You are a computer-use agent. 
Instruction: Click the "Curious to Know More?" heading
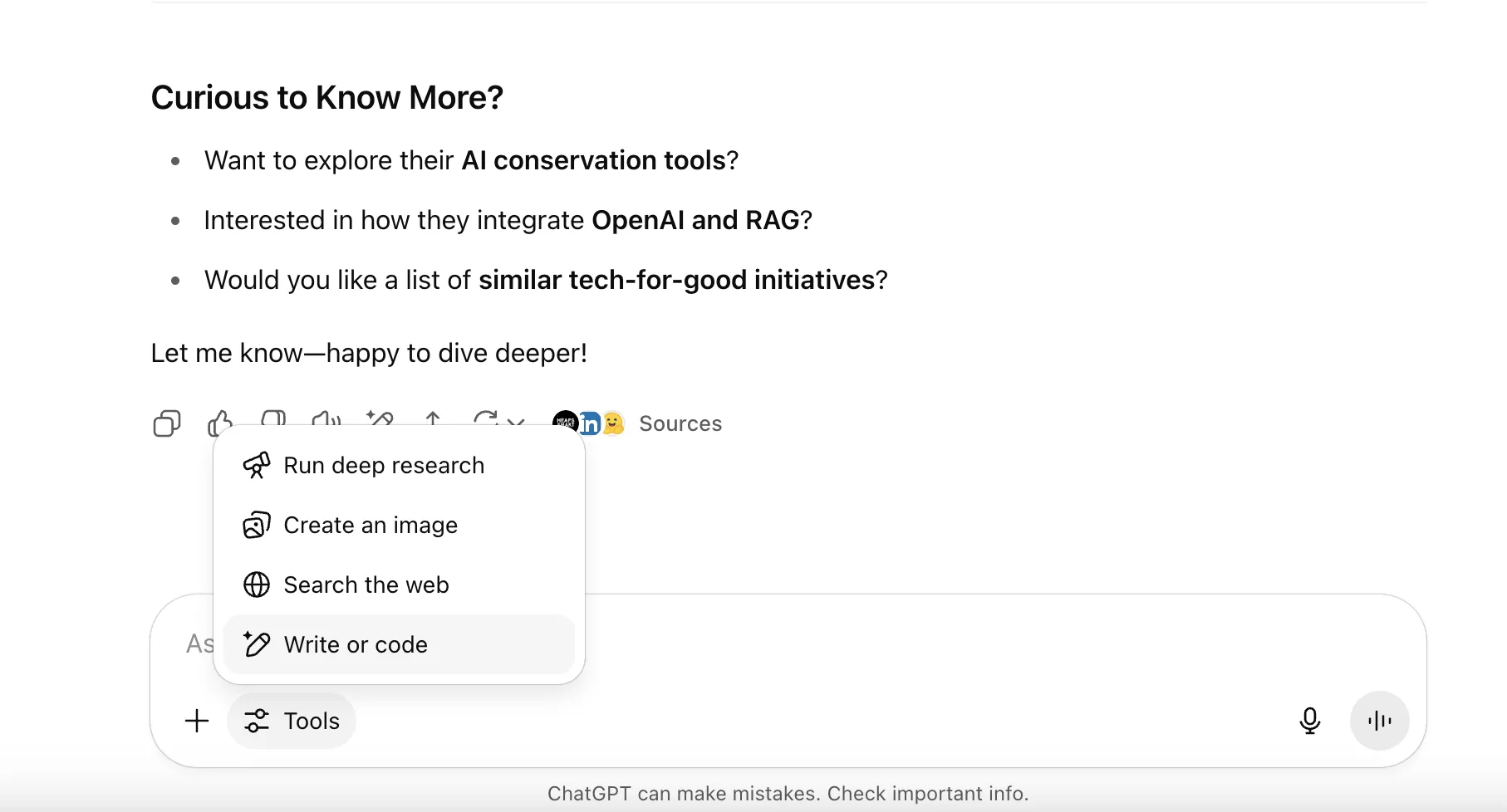327,97
